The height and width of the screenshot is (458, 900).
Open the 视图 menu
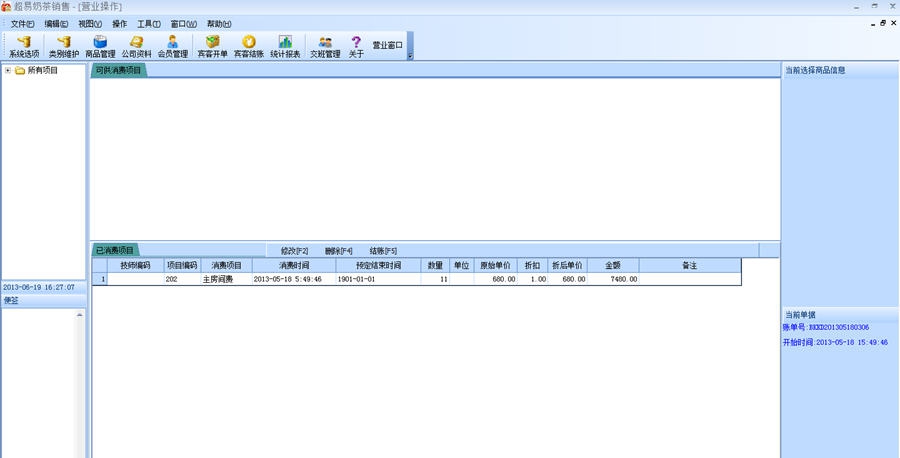(x=90, y=24)
